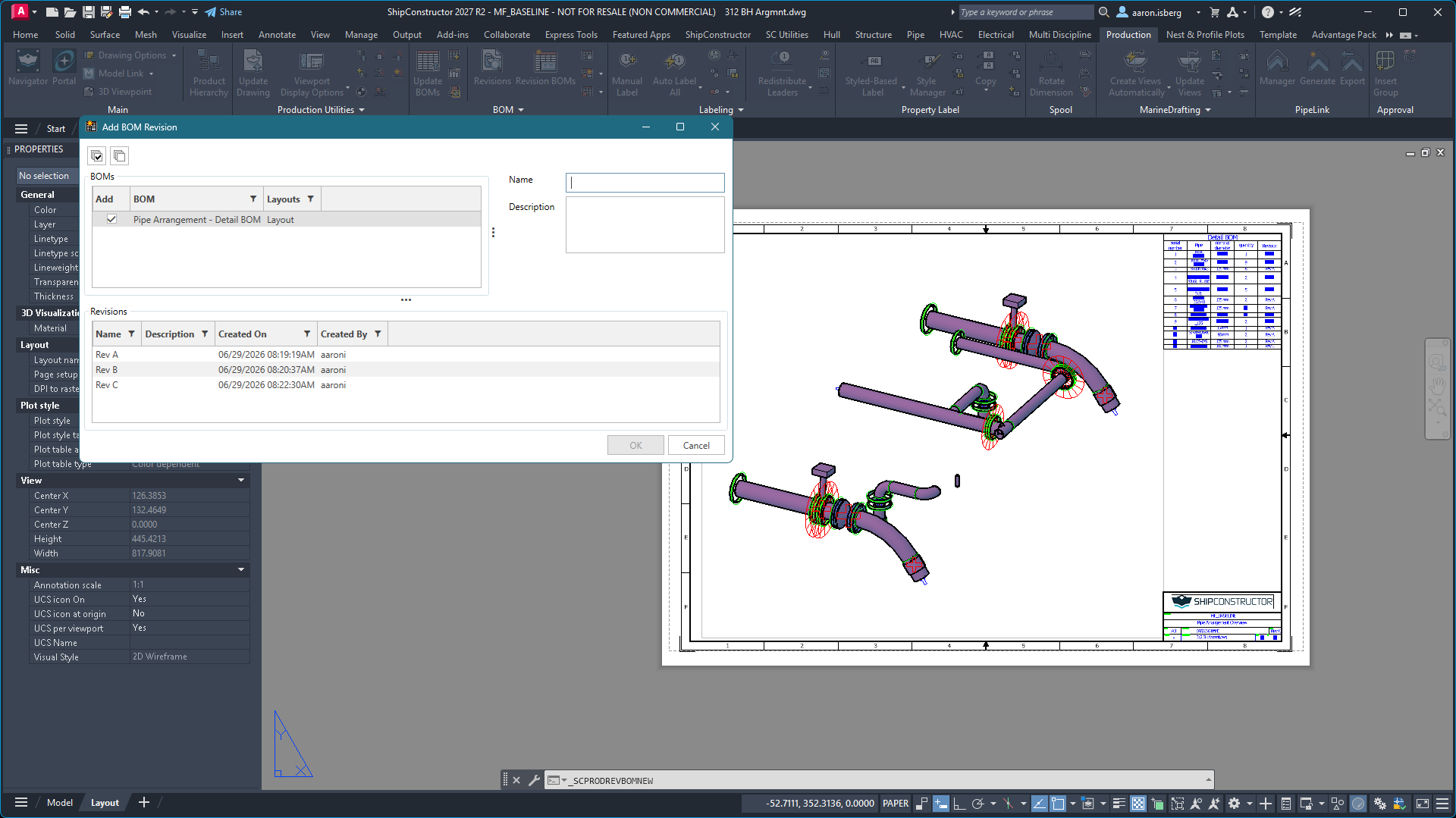Click the keyword search box in title bar
The image size is (1456, 818).
click(x=1026, y=12)
